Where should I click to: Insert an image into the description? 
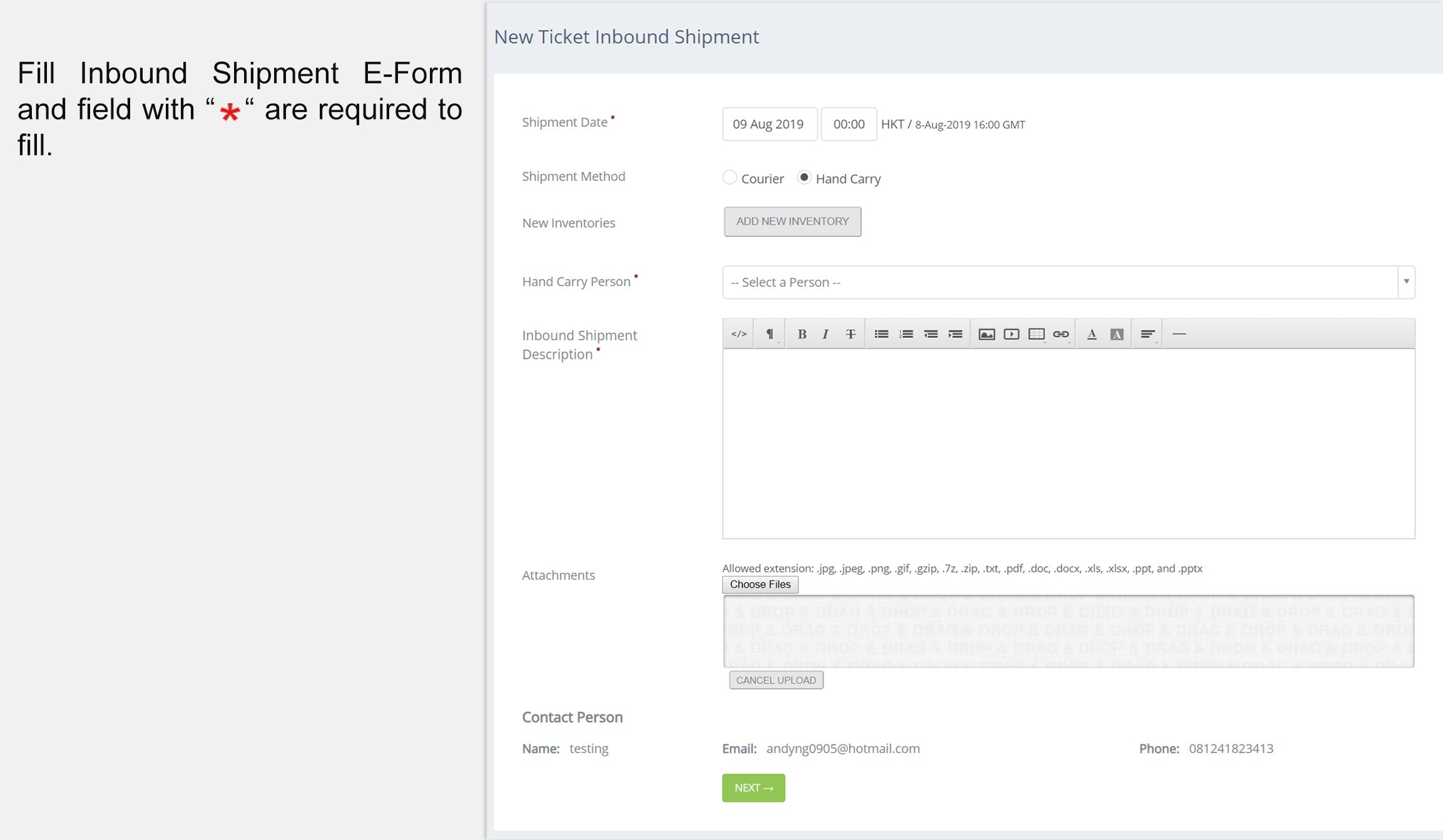pyautogui.click(x=986, y=334)
